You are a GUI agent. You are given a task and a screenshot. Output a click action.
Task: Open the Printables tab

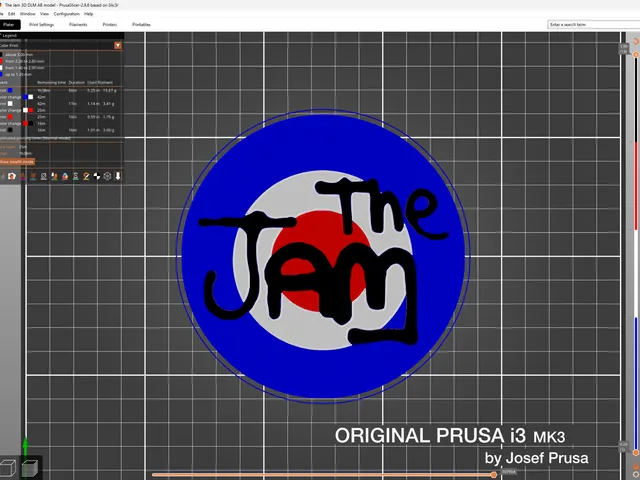coord(141,24)
